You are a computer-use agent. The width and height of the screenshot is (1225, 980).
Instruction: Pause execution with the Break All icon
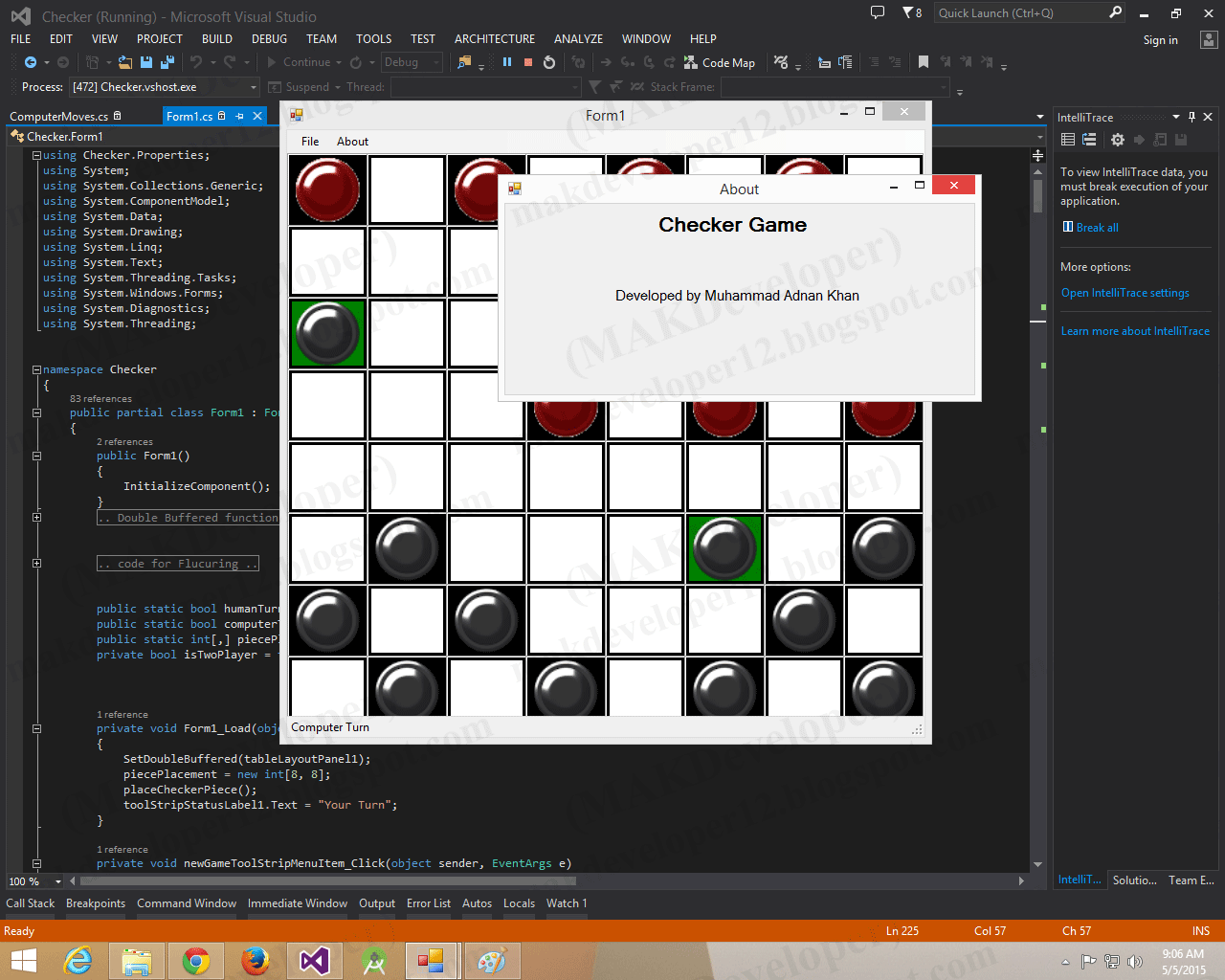click(x=507, y=62)
